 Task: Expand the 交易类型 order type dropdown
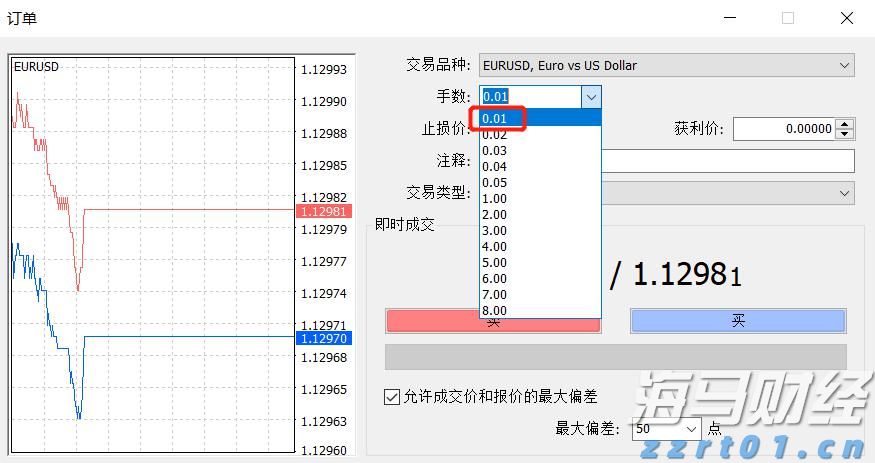click(x=844, y=193)
